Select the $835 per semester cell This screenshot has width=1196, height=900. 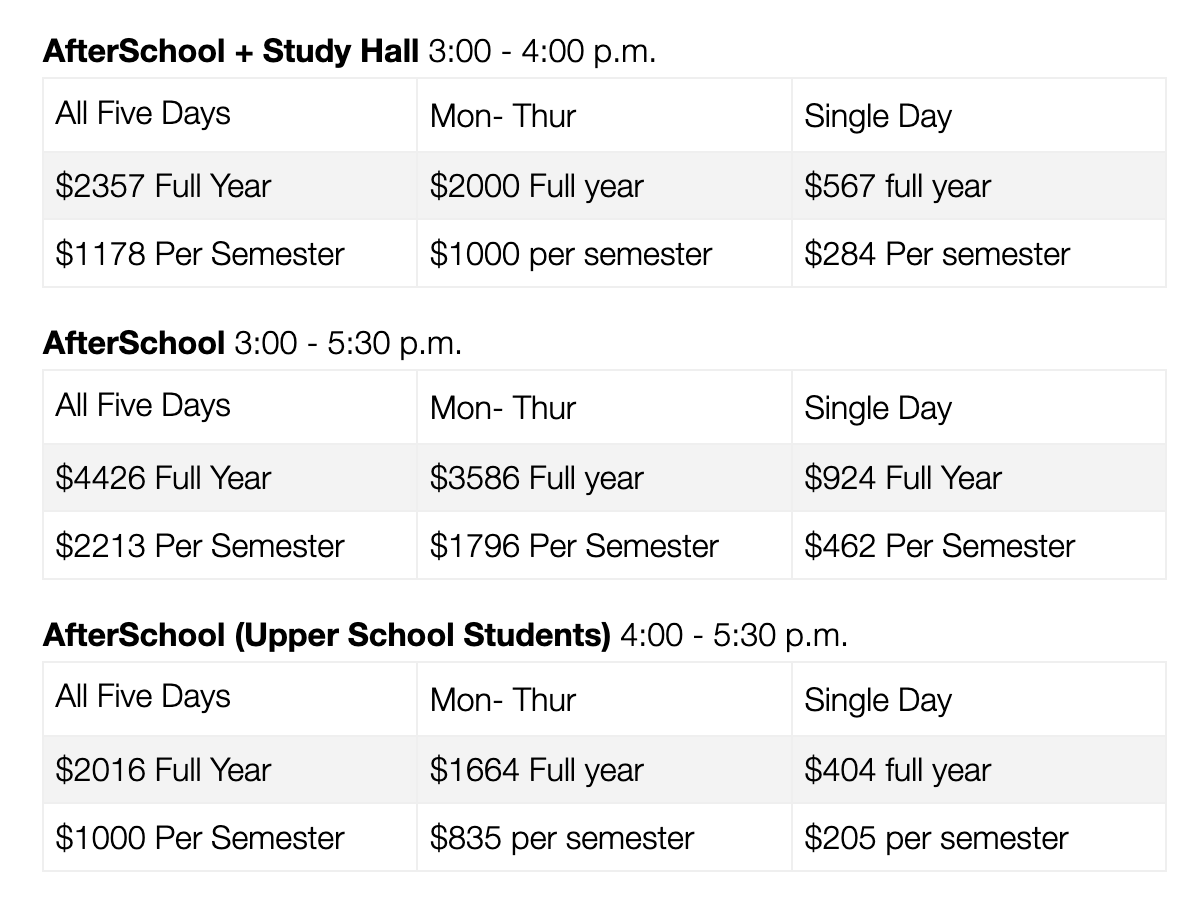pos(604,837)
